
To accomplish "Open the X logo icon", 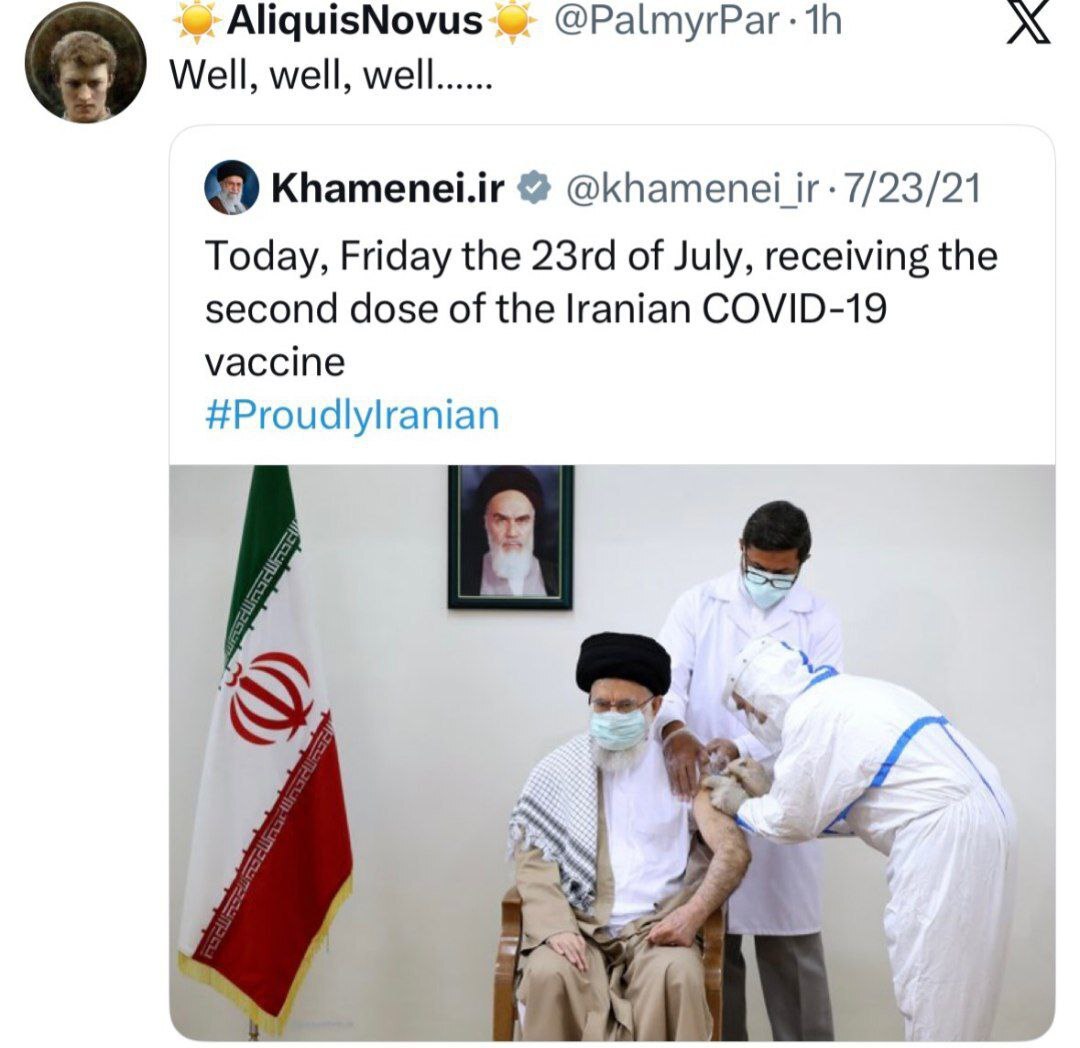I will click(1029, 25).
